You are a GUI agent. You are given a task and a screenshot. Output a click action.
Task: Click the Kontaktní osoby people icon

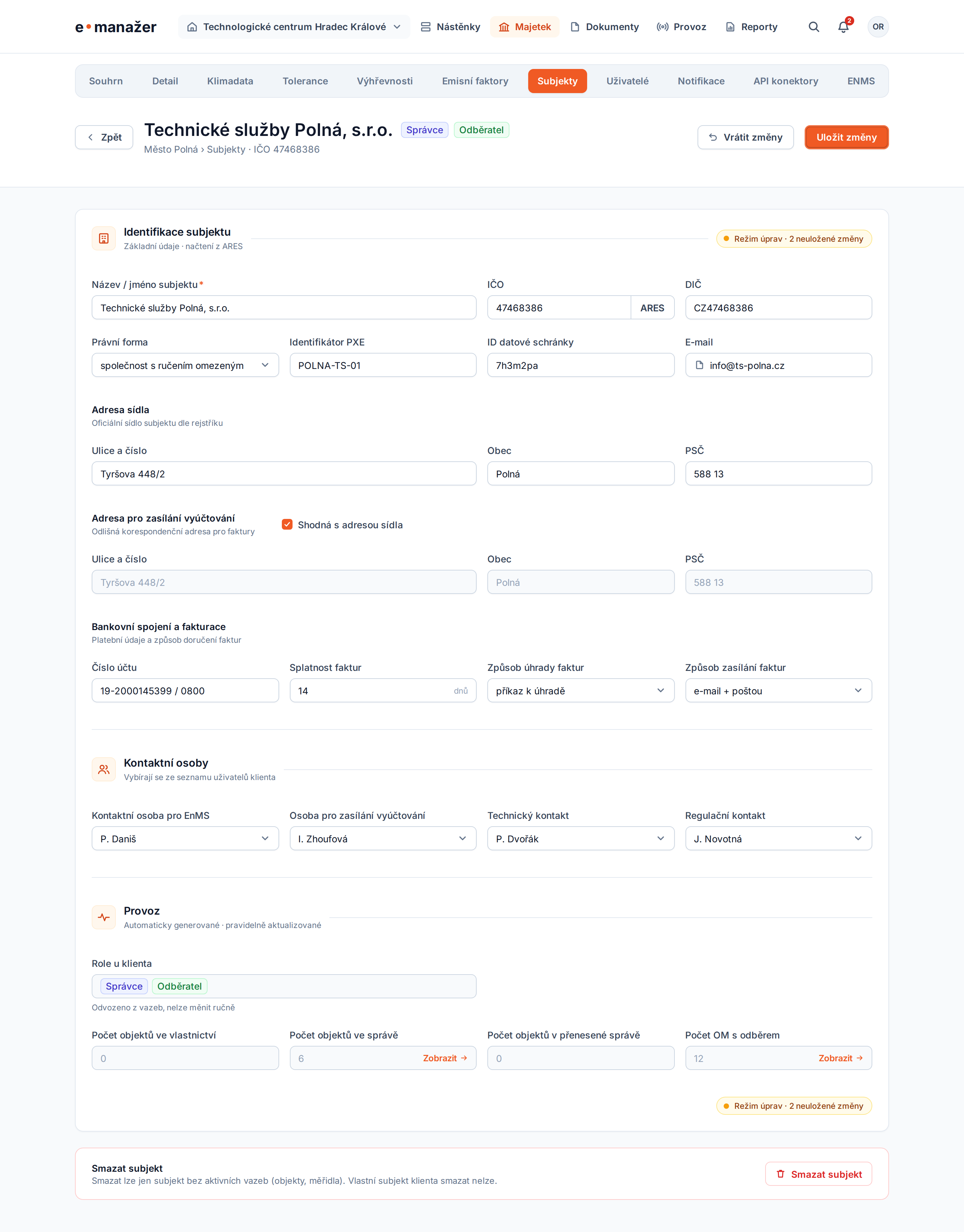coord(104,769)
